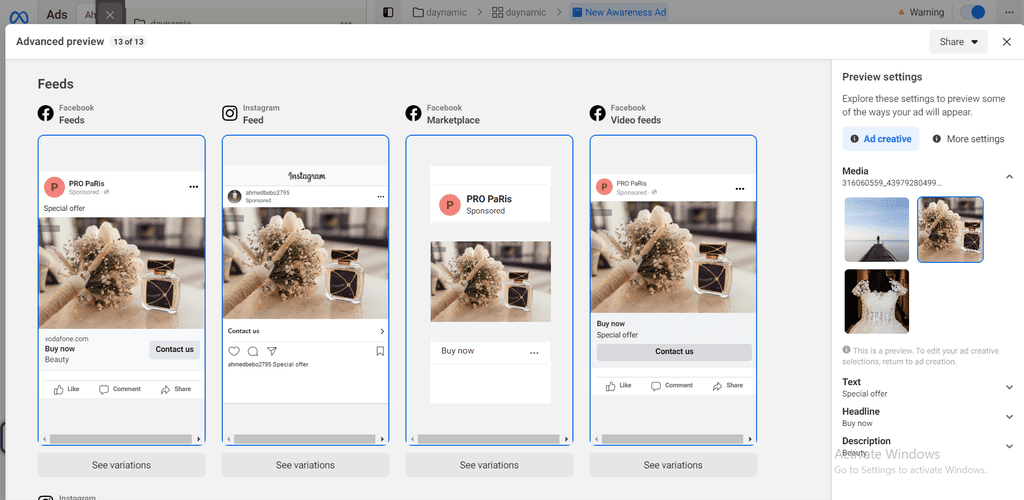1024x500 pixels.
Task: Select the perfume bouquet media thumbnail
Action: pos(950,230)
